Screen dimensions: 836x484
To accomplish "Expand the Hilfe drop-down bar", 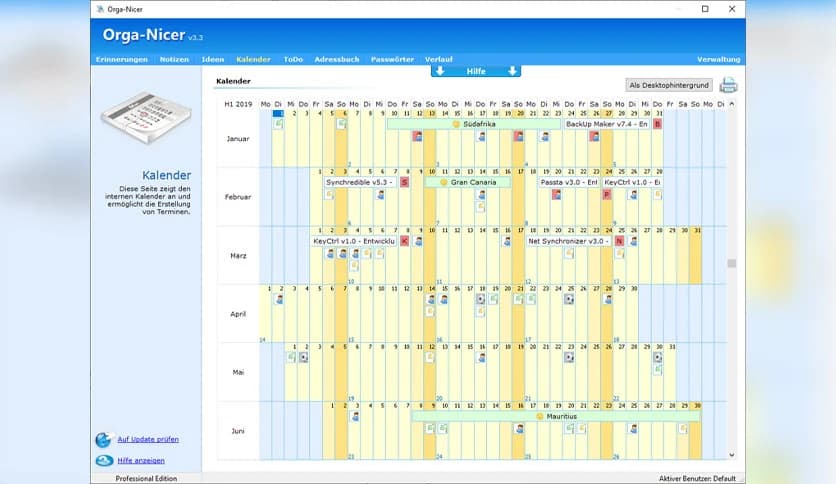I will [x=476, y=71].
